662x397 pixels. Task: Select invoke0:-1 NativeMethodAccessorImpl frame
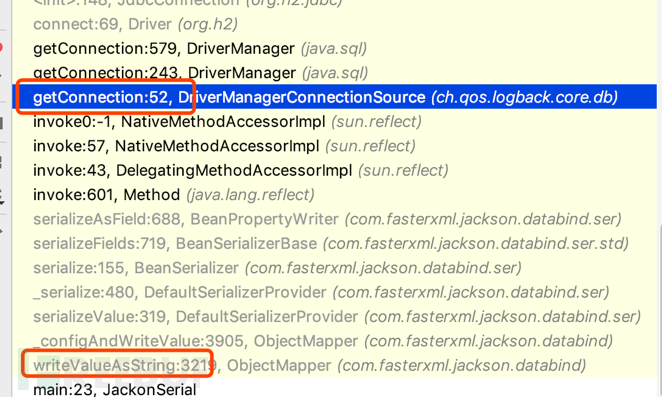pyautogui.click(x=334, y=122)
